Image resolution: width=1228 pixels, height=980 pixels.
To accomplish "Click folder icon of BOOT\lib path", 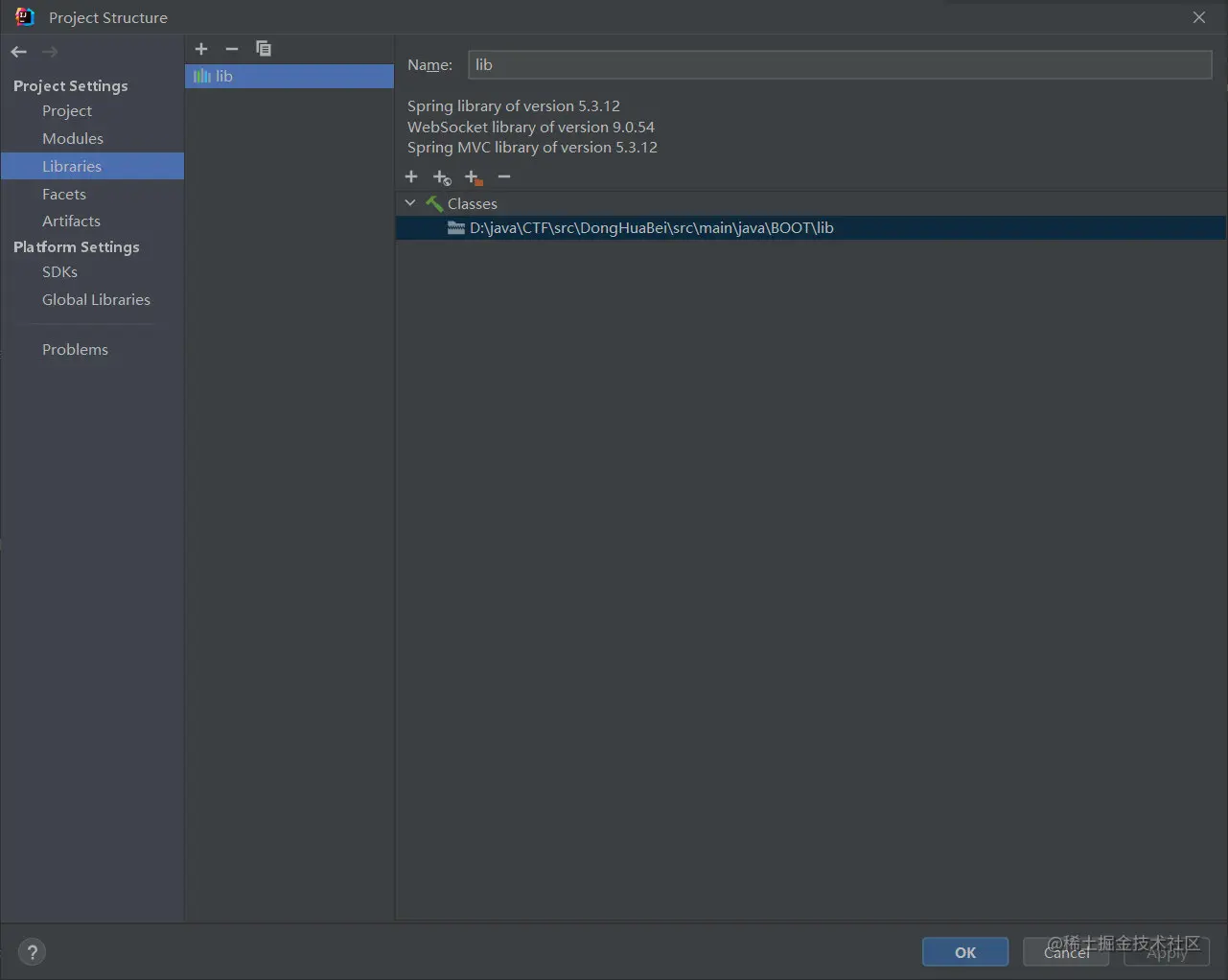I will click(x=456, y=228).
